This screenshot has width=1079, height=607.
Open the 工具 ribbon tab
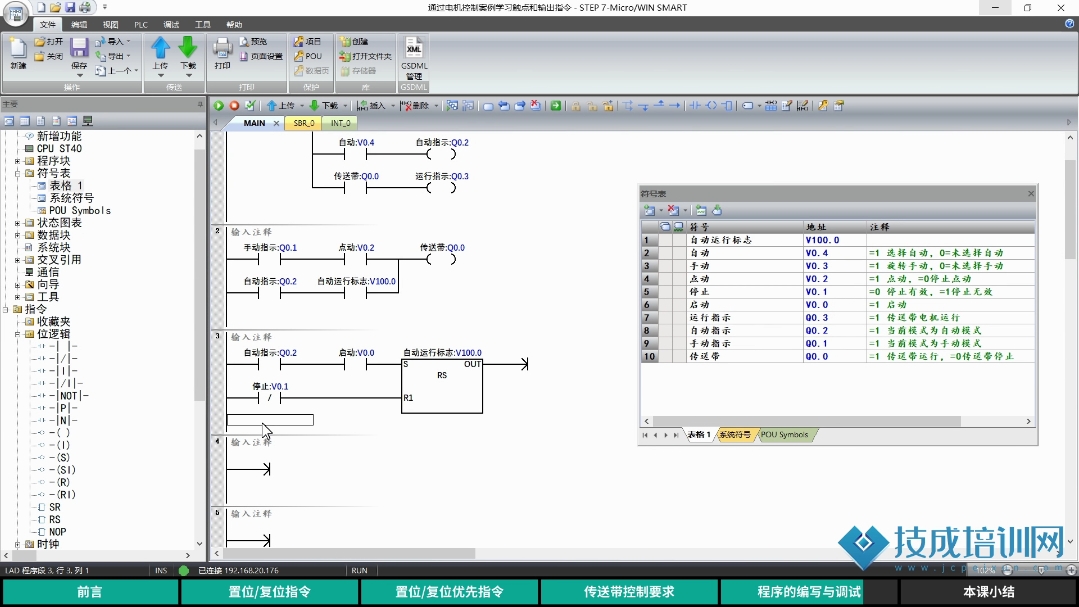tap(202, 25)
